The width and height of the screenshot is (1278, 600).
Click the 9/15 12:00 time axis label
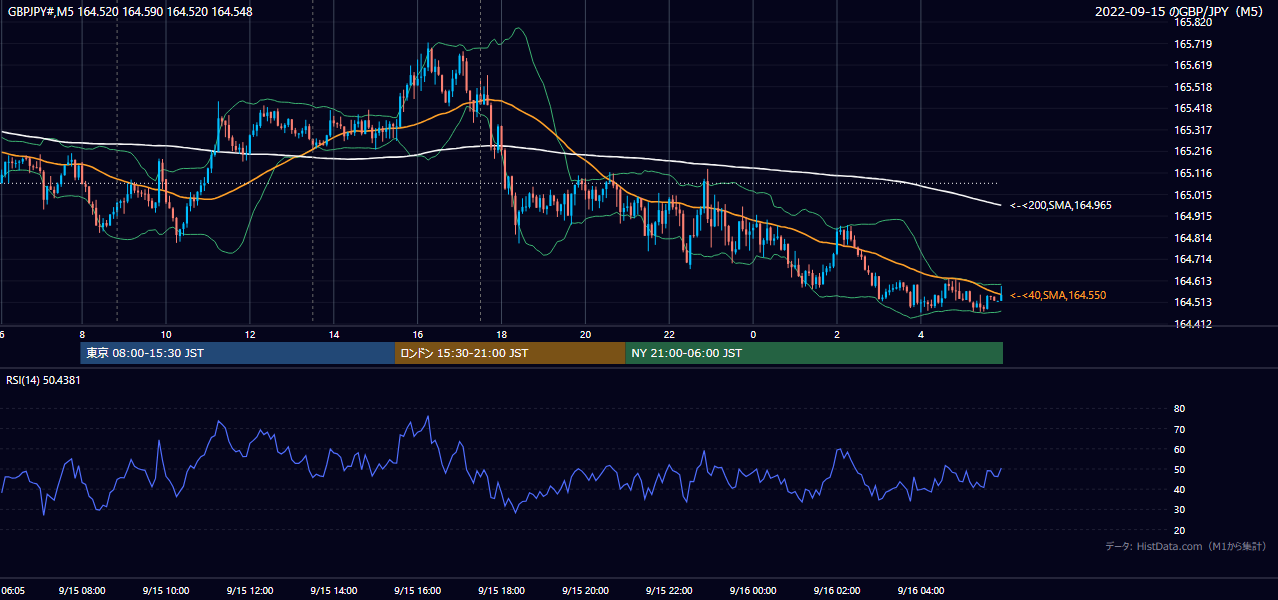click(250, 590)
